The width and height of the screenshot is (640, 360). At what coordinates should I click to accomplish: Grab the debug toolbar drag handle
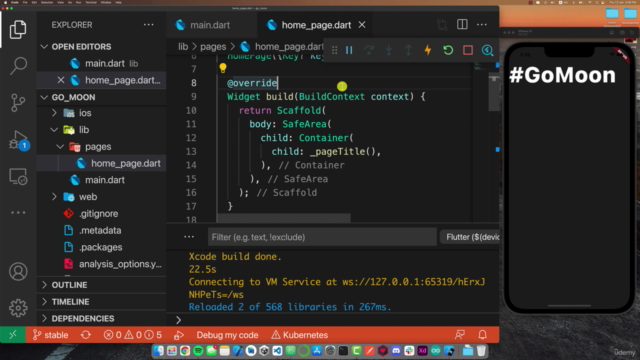(x=334, y=50)
